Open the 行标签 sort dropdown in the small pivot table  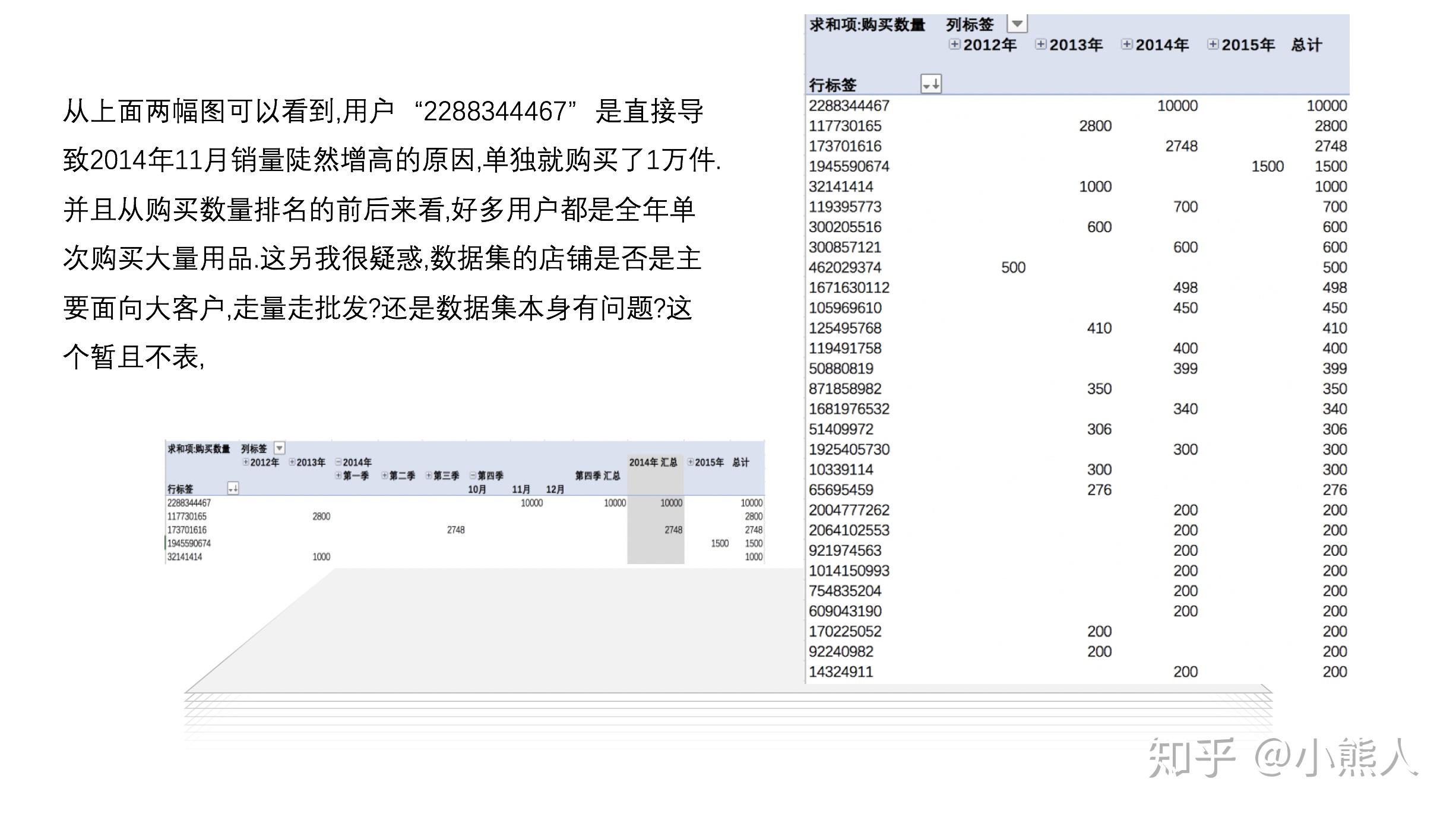coord(233,489)
